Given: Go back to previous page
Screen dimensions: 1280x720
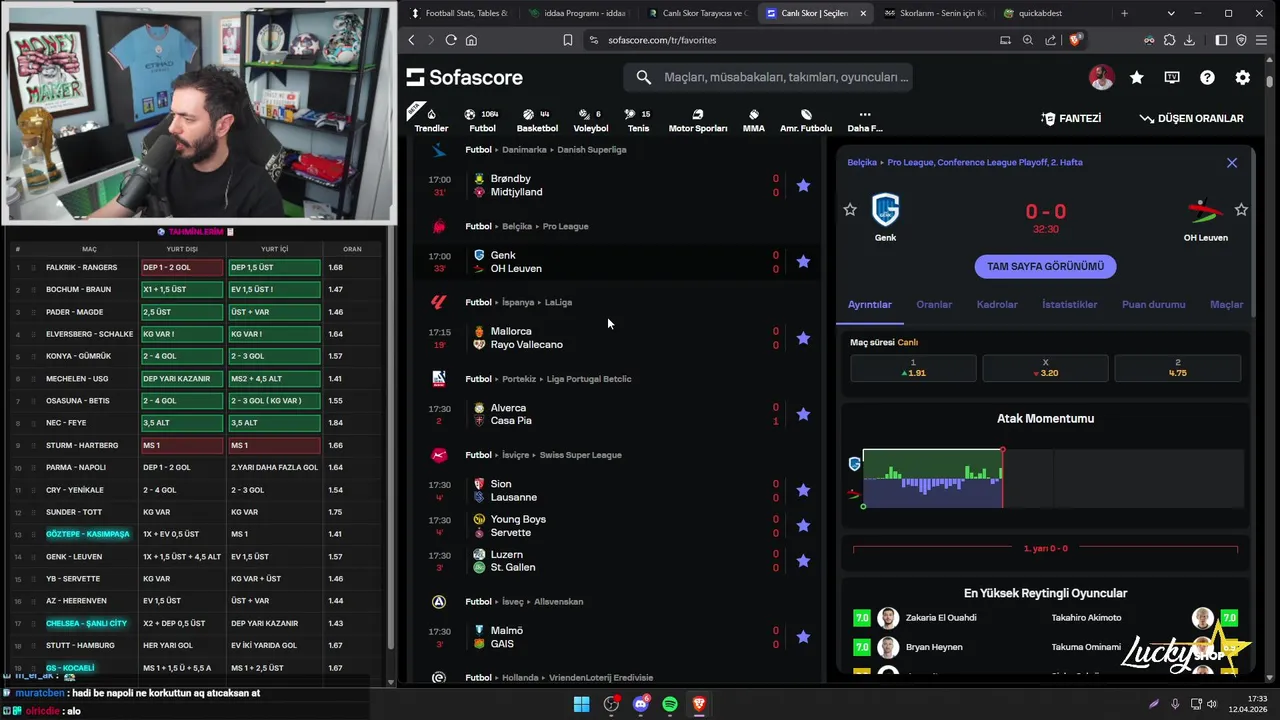Looking at the screenshot, I should (x=411, y=40).
